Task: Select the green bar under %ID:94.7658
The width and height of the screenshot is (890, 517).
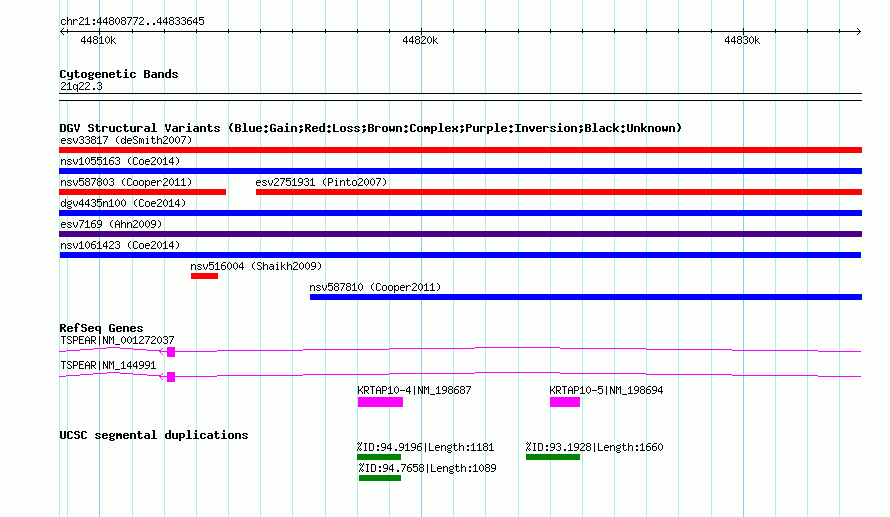Action: pyautogui.click(x=380, y=478)
